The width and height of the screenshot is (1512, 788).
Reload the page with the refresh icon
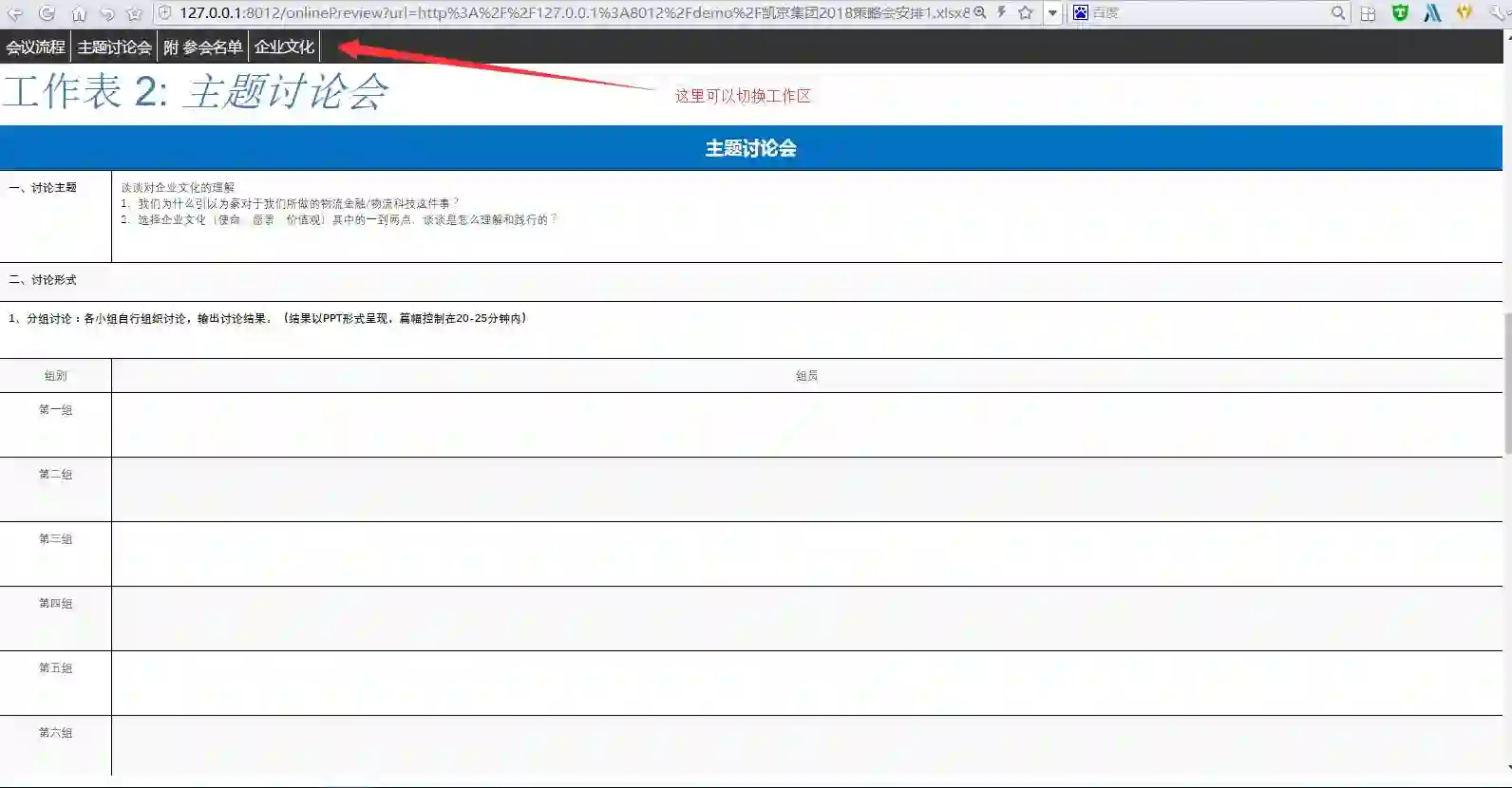point(47,13)
